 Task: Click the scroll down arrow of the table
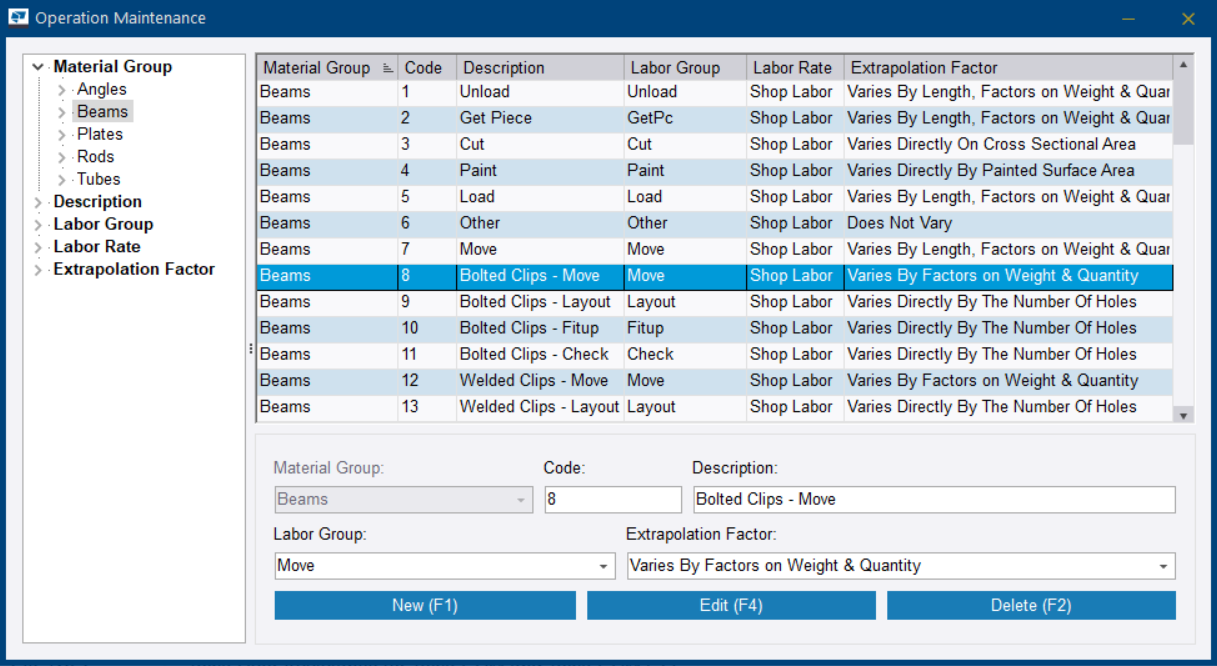pyautogui.click(x=1183, y=414)
